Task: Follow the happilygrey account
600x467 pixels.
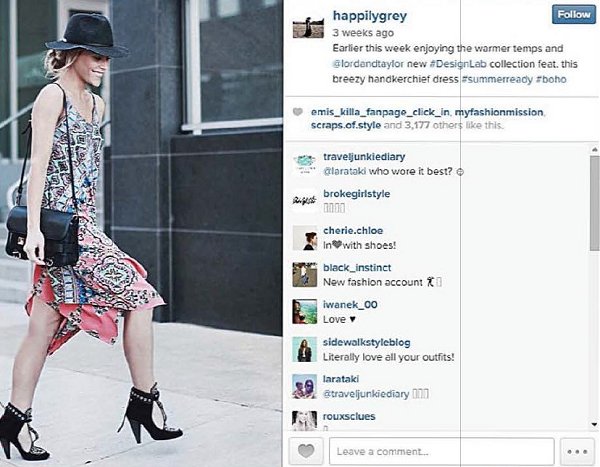Action: (x=574, y=15)
